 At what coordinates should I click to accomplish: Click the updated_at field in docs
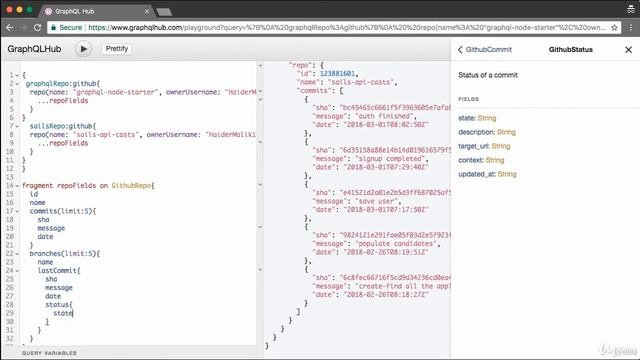(476, 174)
